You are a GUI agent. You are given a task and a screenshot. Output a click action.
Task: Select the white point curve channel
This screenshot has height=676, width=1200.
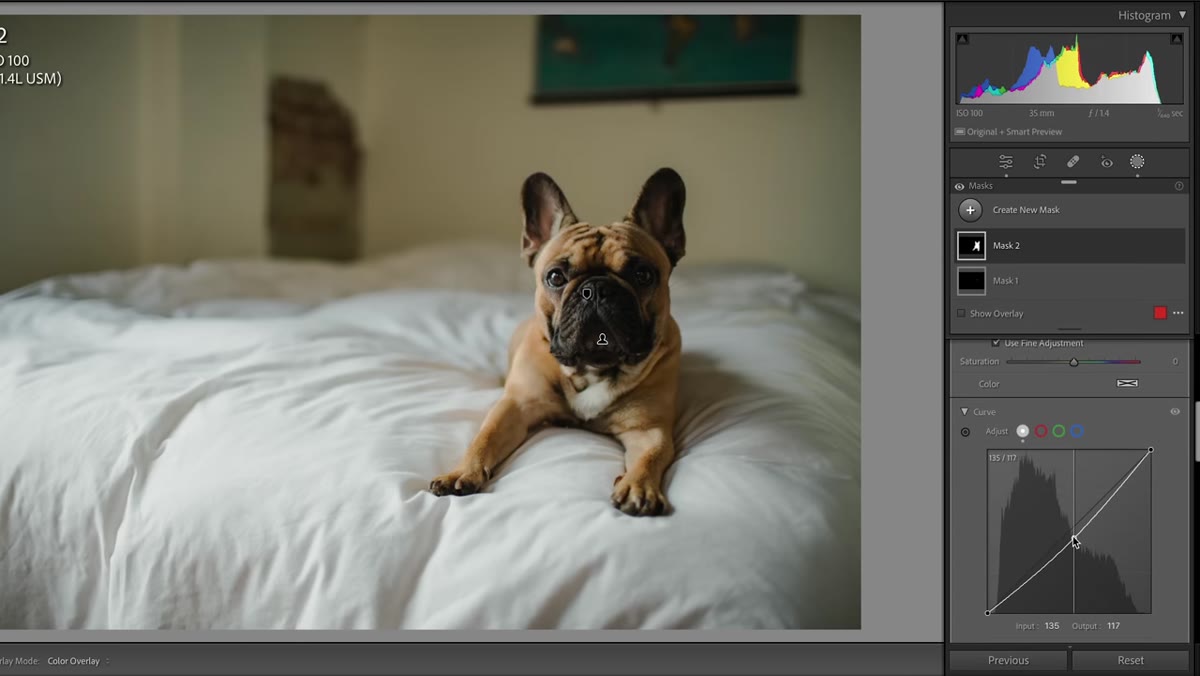click(1022, 431)
